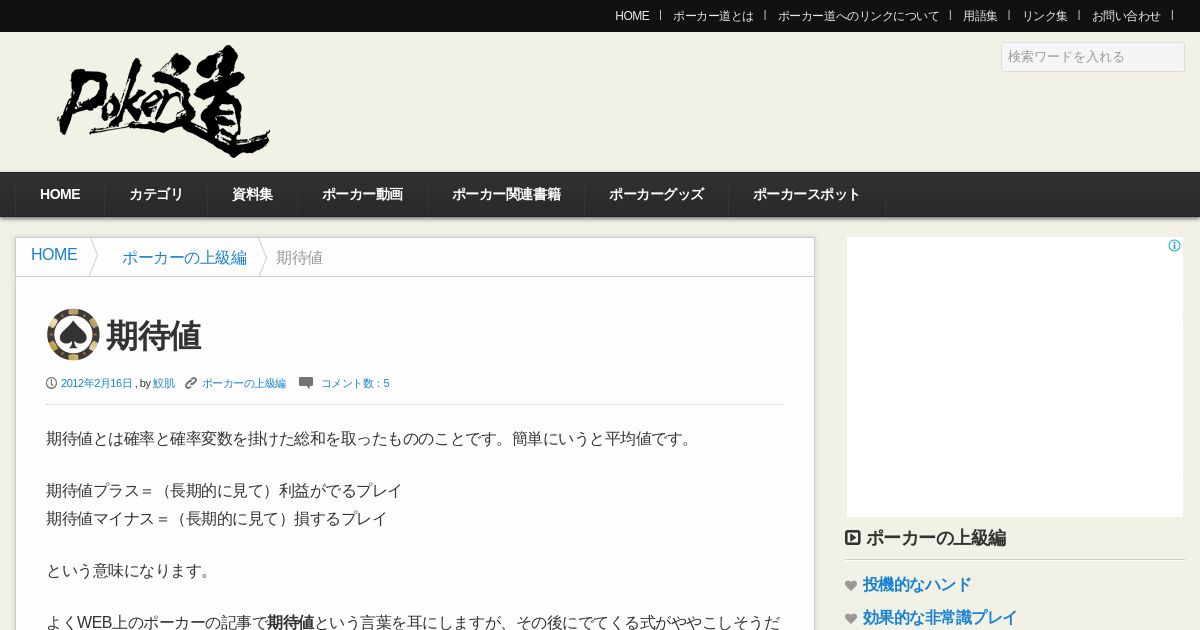Open sidebar link 効果的な非常識プレイ
This screenshot has height=630, width=1200.
[x=940, y=618]
